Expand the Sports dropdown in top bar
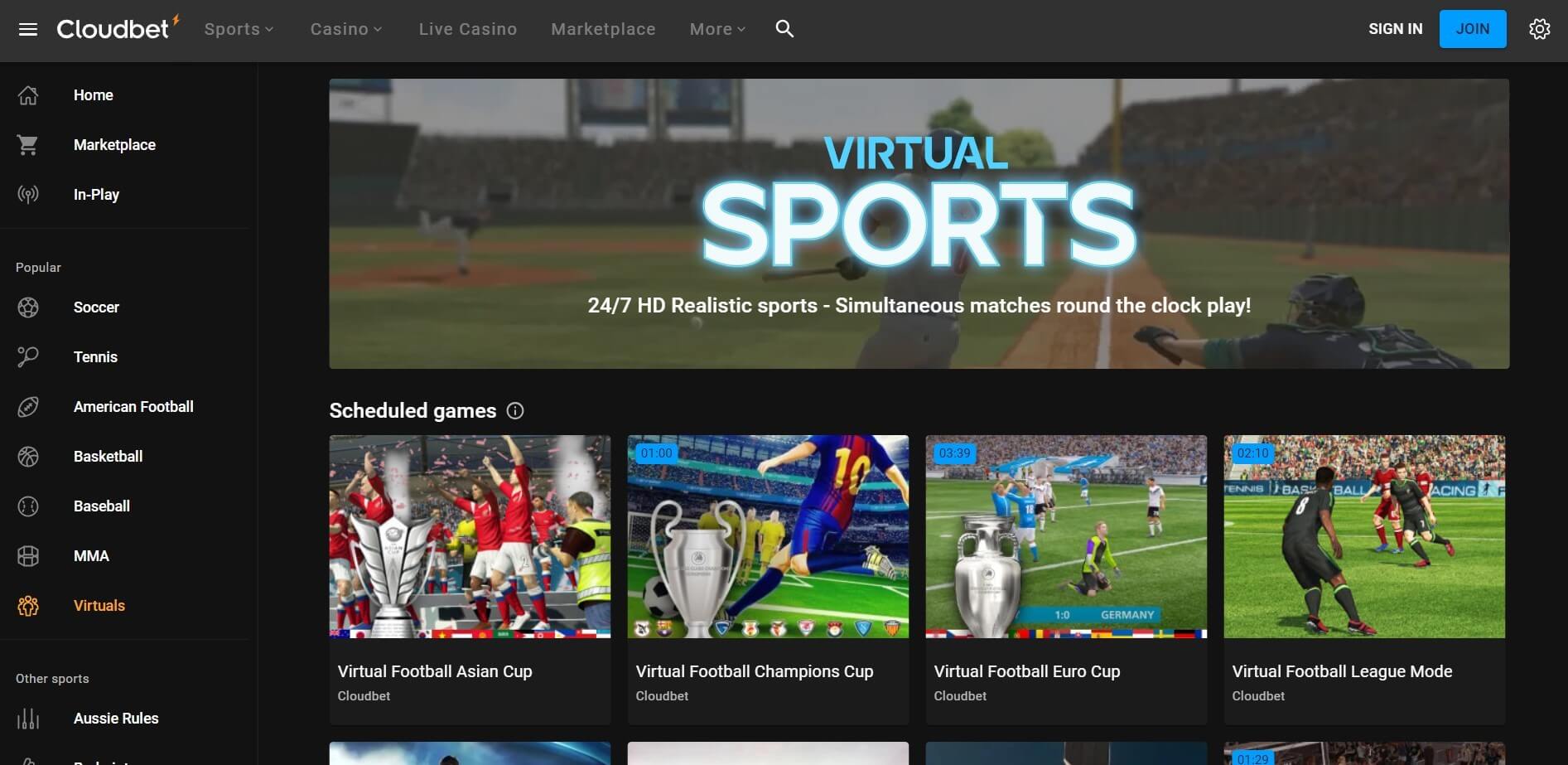This screenshot has width=1568, height=765. coord(239,29)
